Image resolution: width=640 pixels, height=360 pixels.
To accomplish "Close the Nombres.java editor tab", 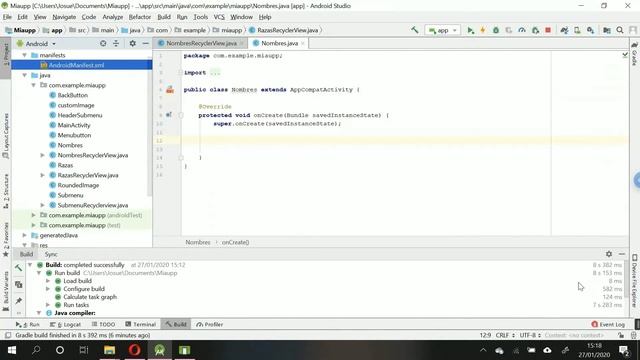I will [302, 43].
